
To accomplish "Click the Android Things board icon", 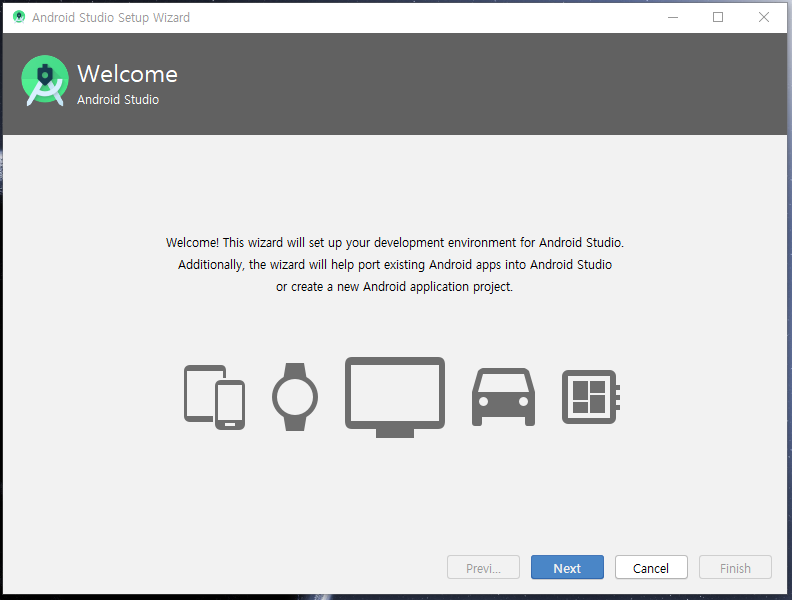I will coord(591,397).
